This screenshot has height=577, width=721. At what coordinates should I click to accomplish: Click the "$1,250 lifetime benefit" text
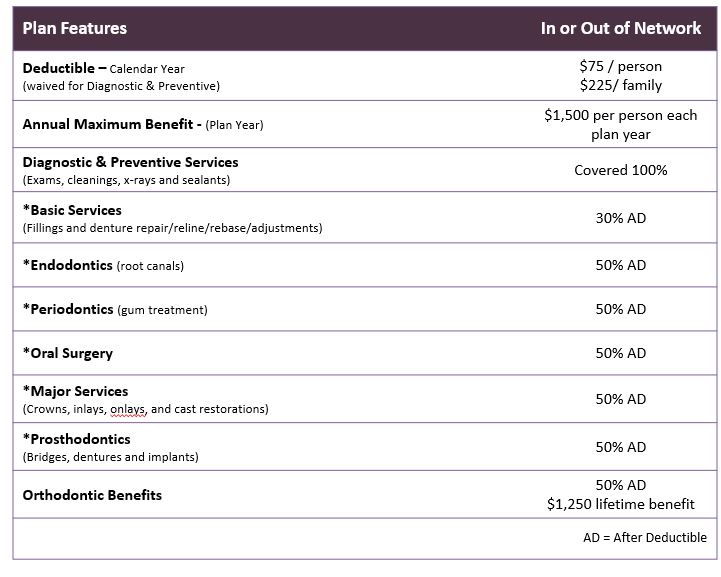pos(620,504)
